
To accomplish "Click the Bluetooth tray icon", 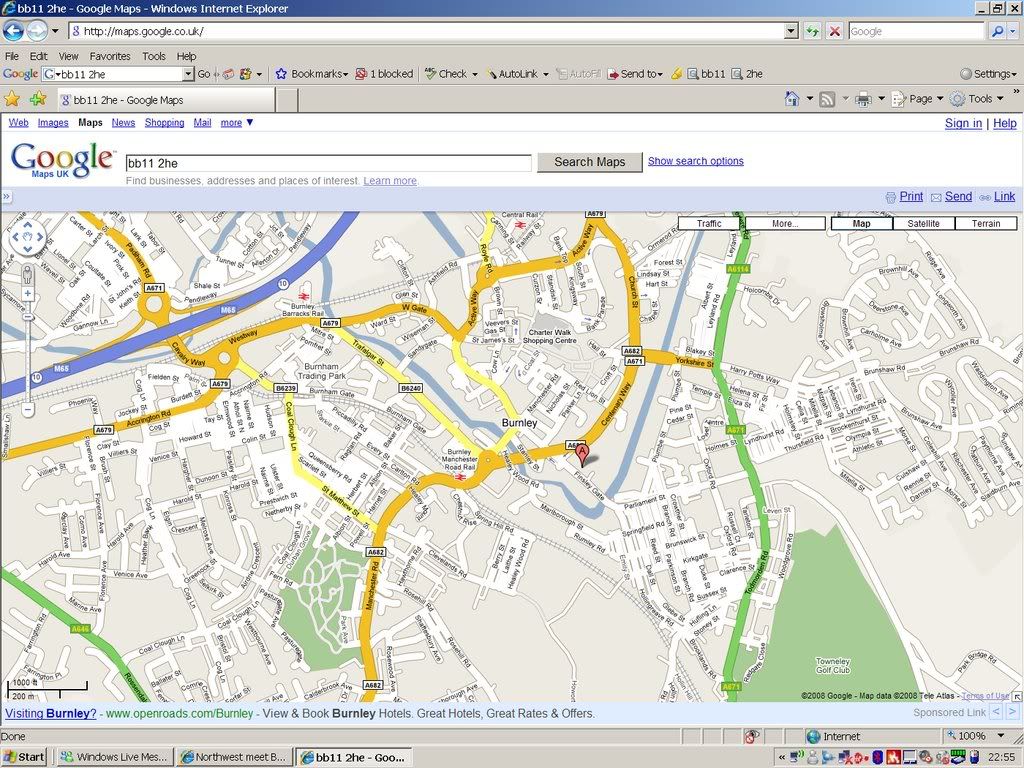I will tap(877, 757).
